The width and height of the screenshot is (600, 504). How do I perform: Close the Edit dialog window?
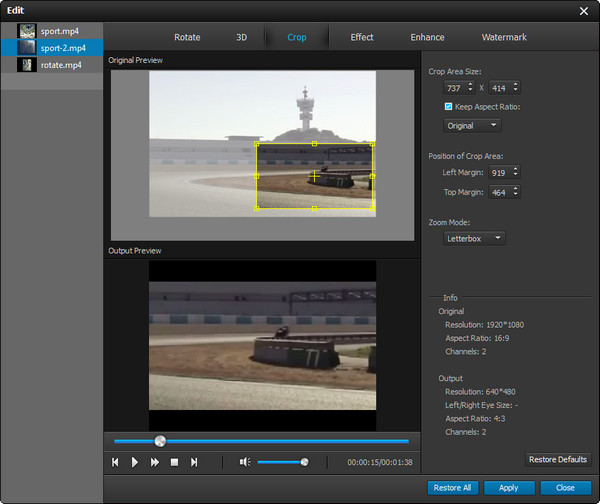point(584,11)
